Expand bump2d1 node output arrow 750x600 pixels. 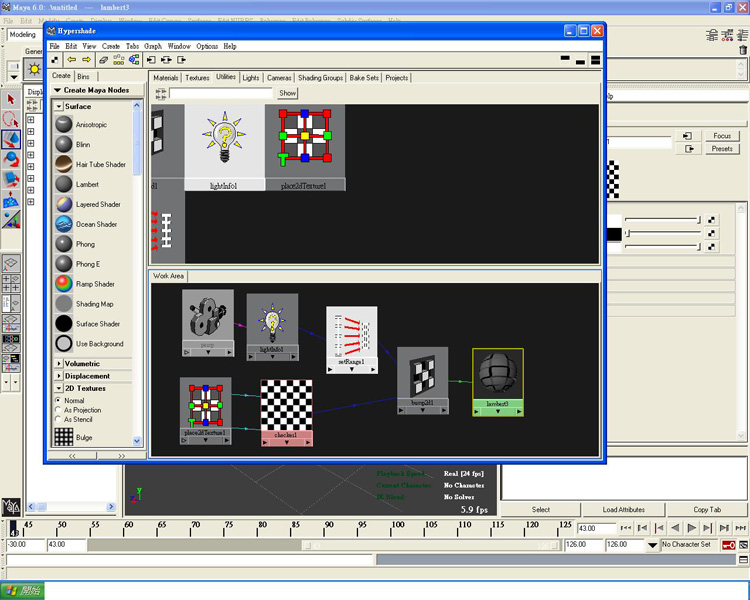[444, 411]
